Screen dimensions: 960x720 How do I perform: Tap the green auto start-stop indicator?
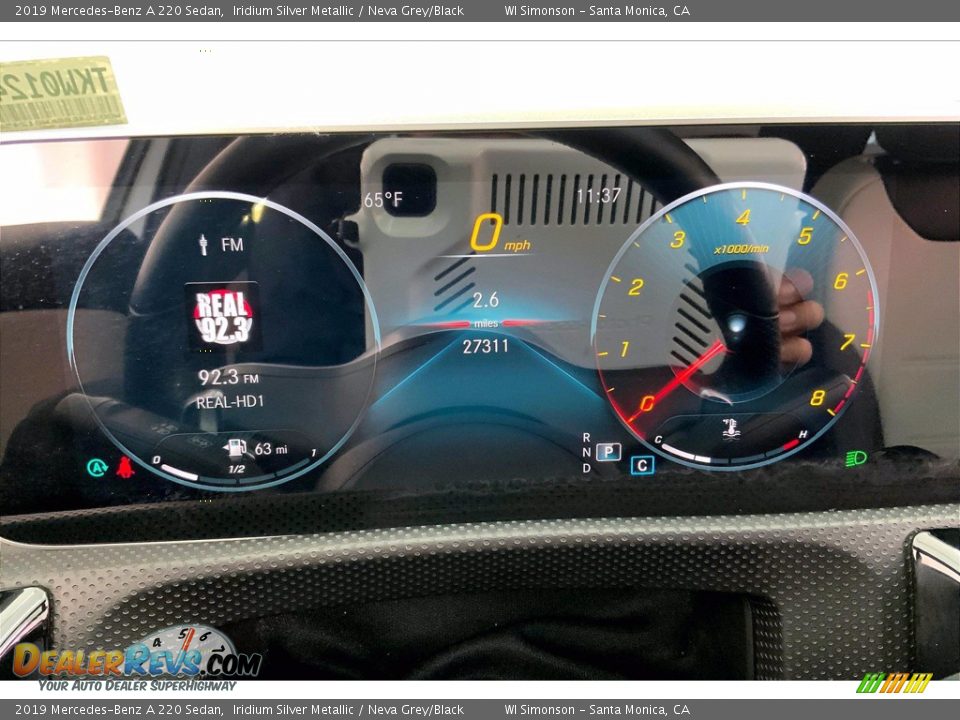pos(97,468)
